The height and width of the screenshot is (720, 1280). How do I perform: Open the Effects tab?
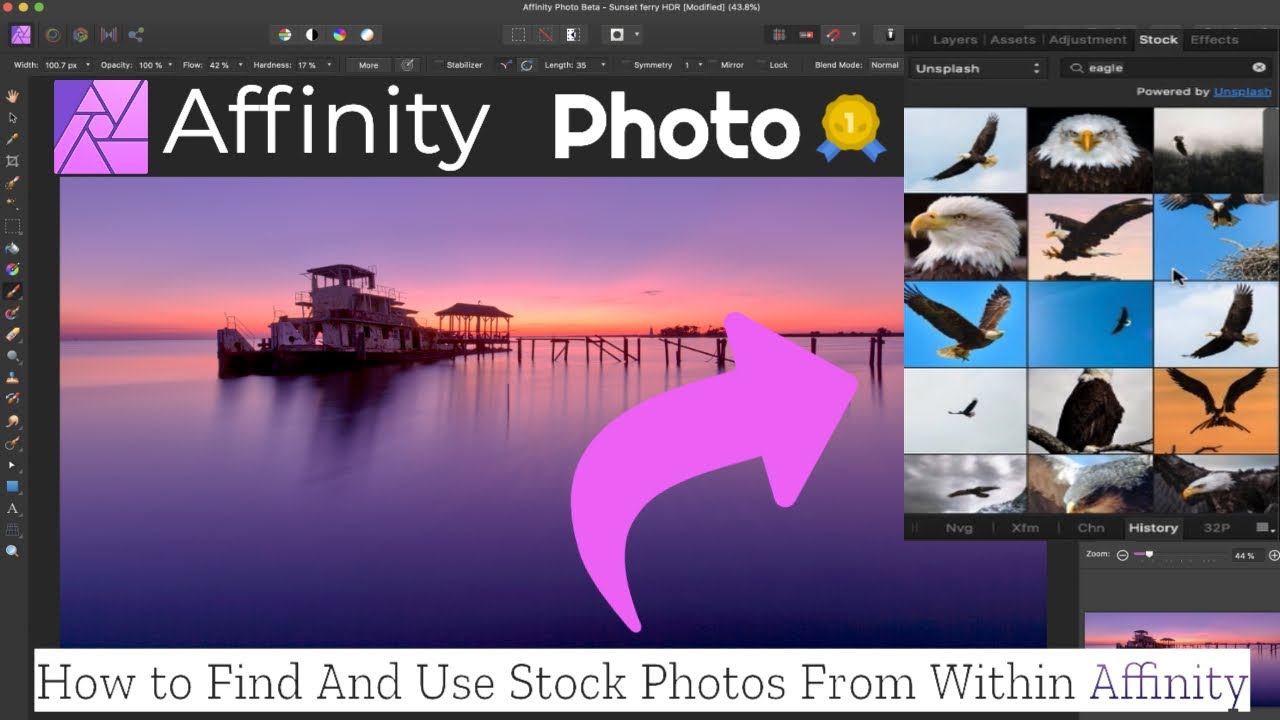(x=1214, y=40)
